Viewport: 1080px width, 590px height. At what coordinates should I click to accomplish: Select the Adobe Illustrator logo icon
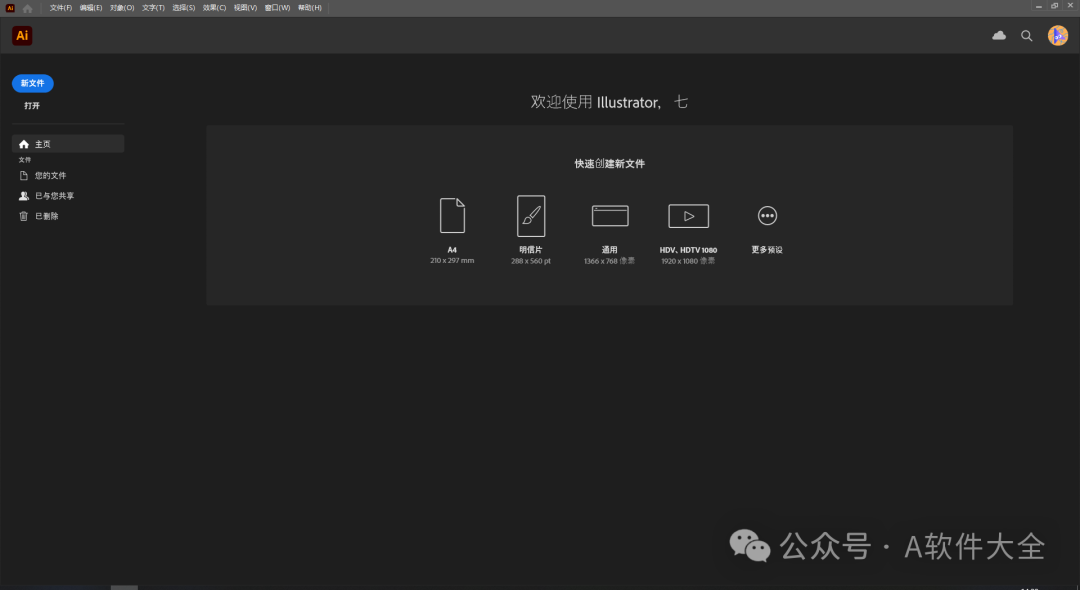21,35
